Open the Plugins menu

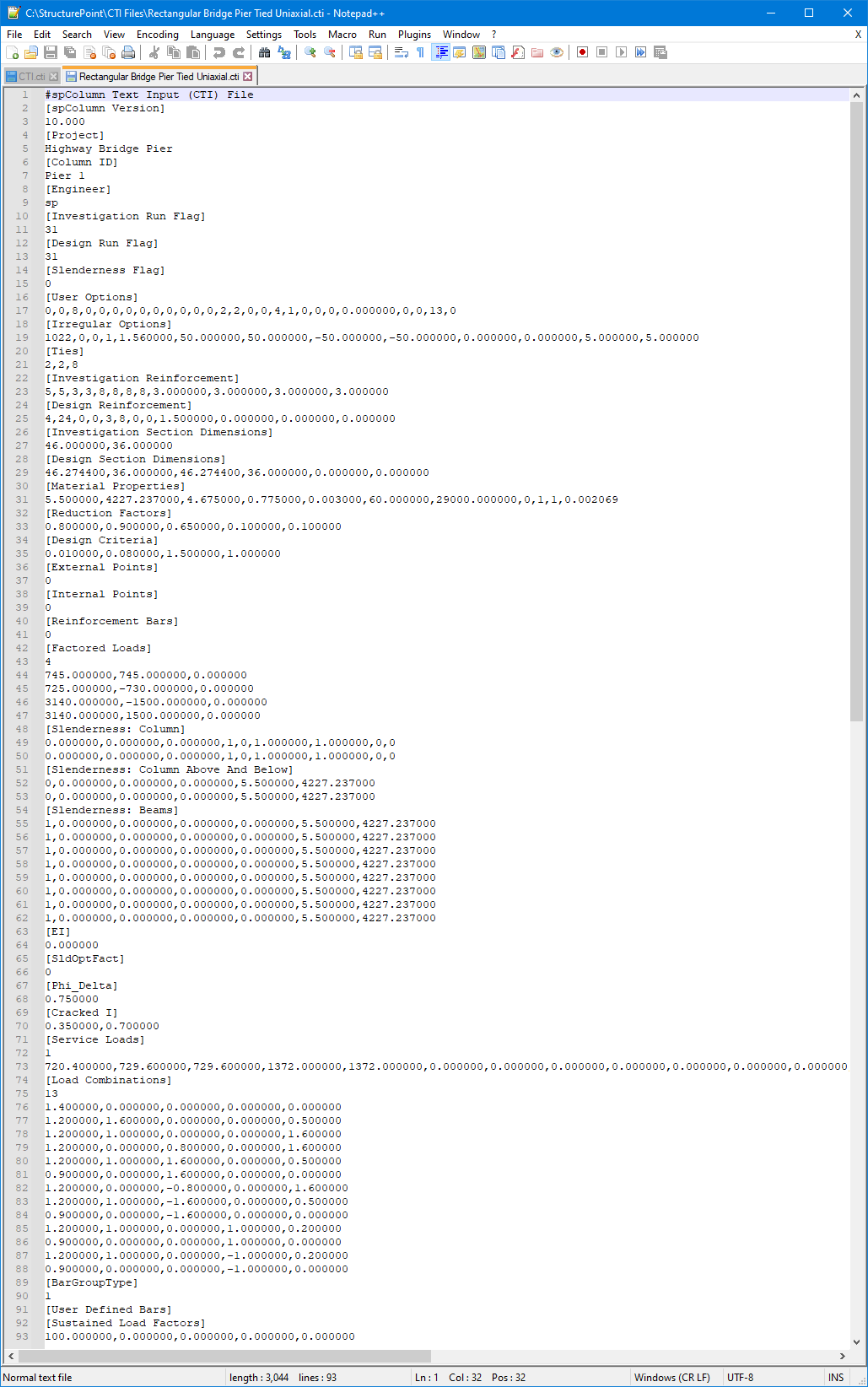414,35
